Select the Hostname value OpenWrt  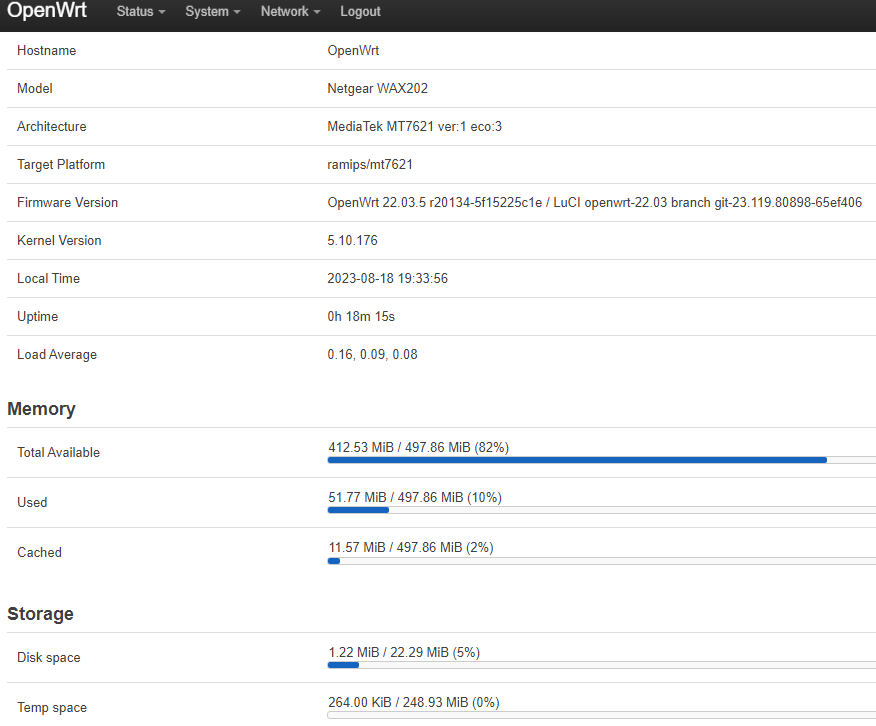[353, 50]
